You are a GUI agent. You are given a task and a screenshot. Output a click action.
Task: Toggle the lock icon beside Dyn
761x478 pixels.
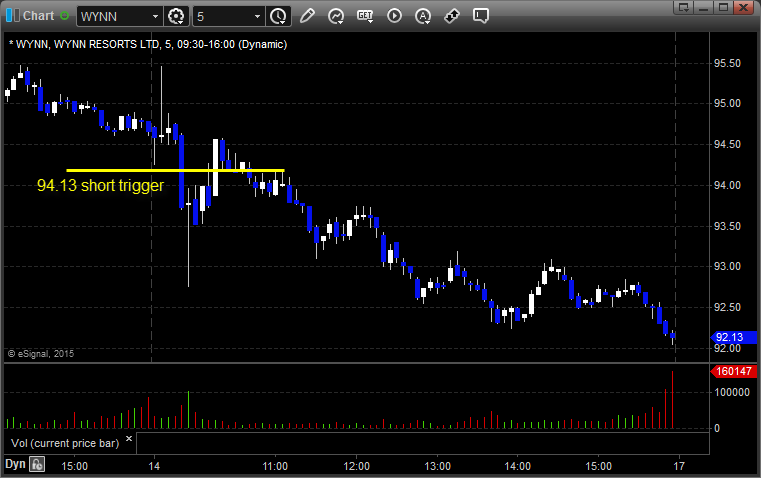coord(37,464)
